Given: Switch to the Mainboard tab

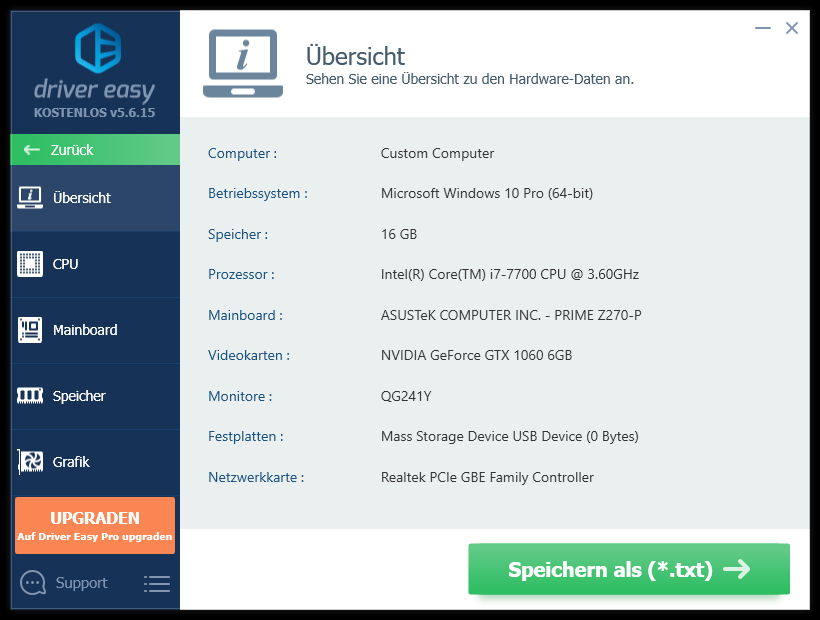Looking at the screenshot, I should point(95,330).
